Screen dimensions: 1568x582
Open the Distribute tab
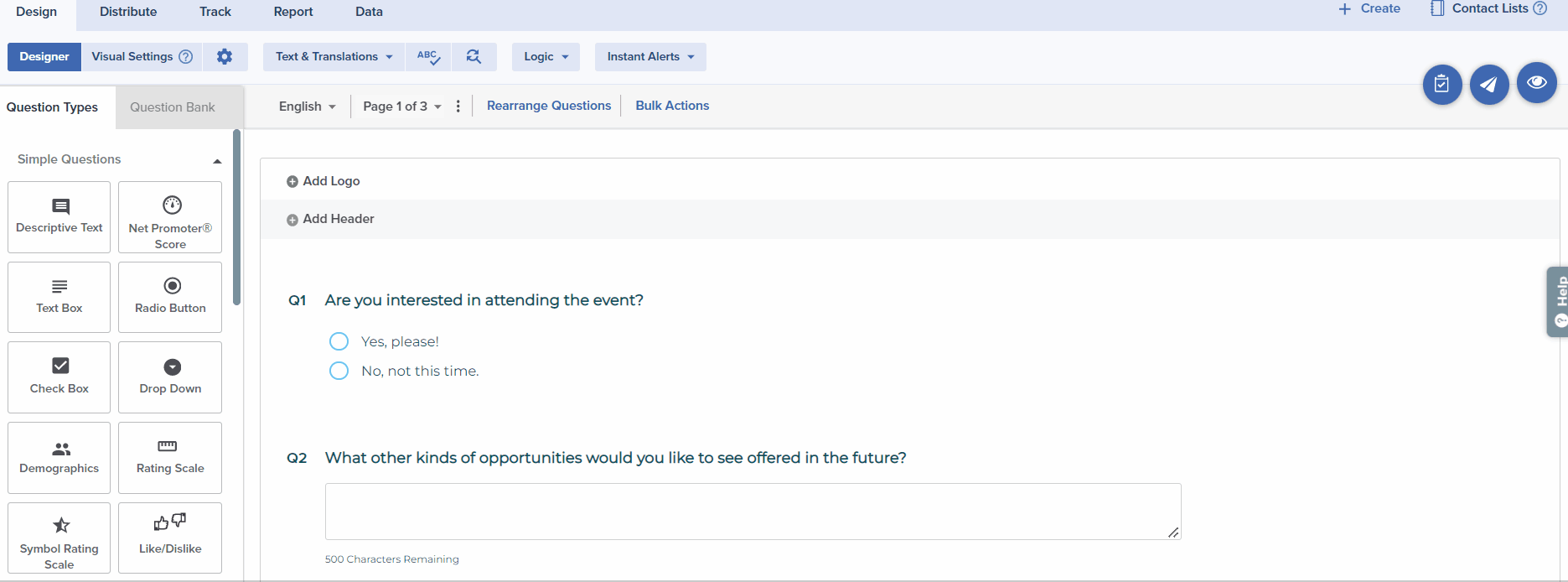(127, 12)
